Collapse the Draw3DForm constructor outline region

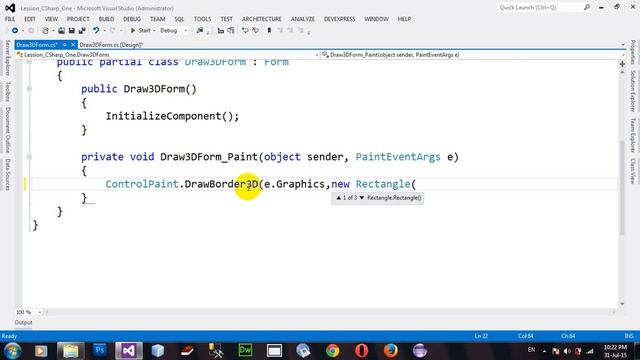(29, 89)
